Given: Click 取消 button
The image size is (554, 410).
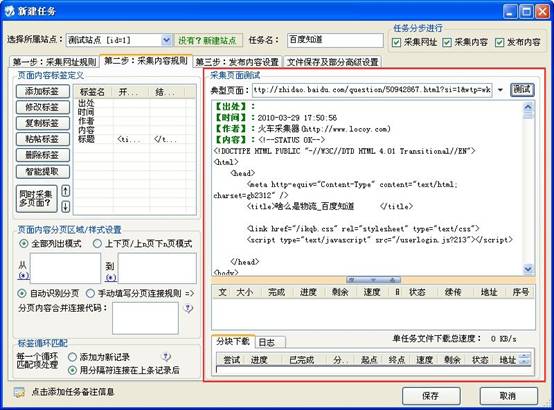Looking at the screenshot, I should [508, 396].
